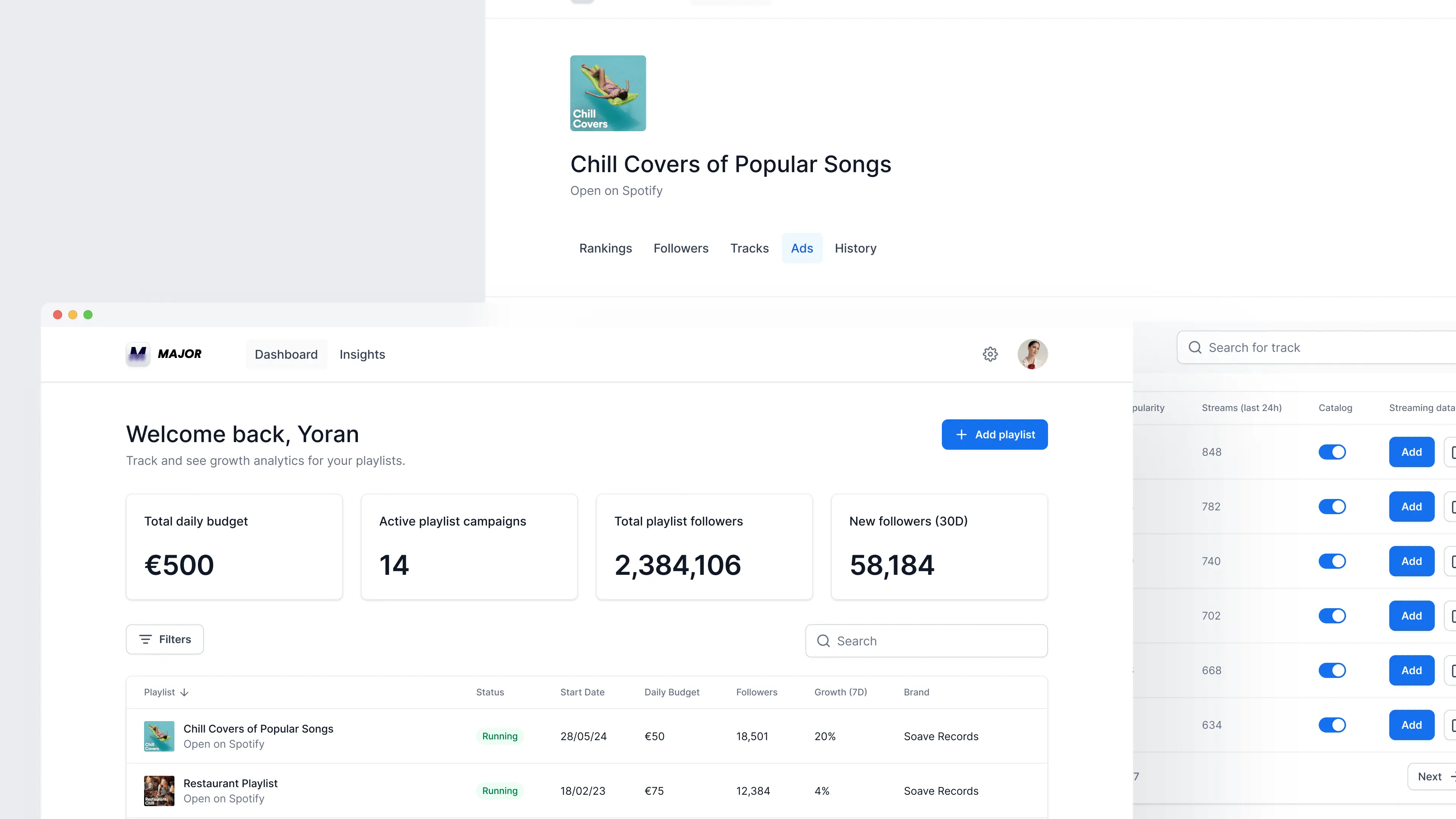Click the Followers column header

pos(757,692)
